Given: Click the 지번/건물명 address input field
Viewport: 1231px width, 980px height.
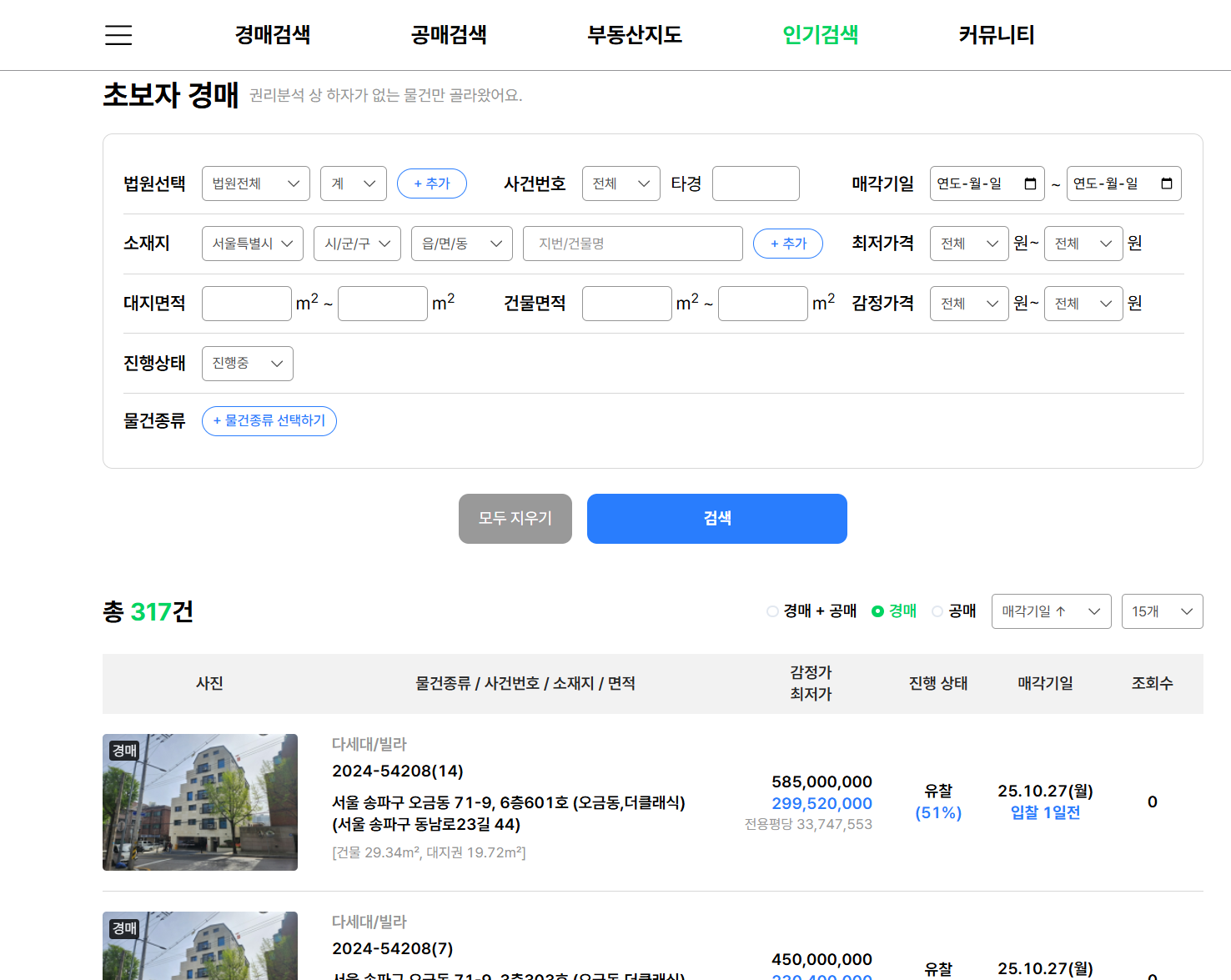Looking at the screenshot, I should click(x=632, y=244).
